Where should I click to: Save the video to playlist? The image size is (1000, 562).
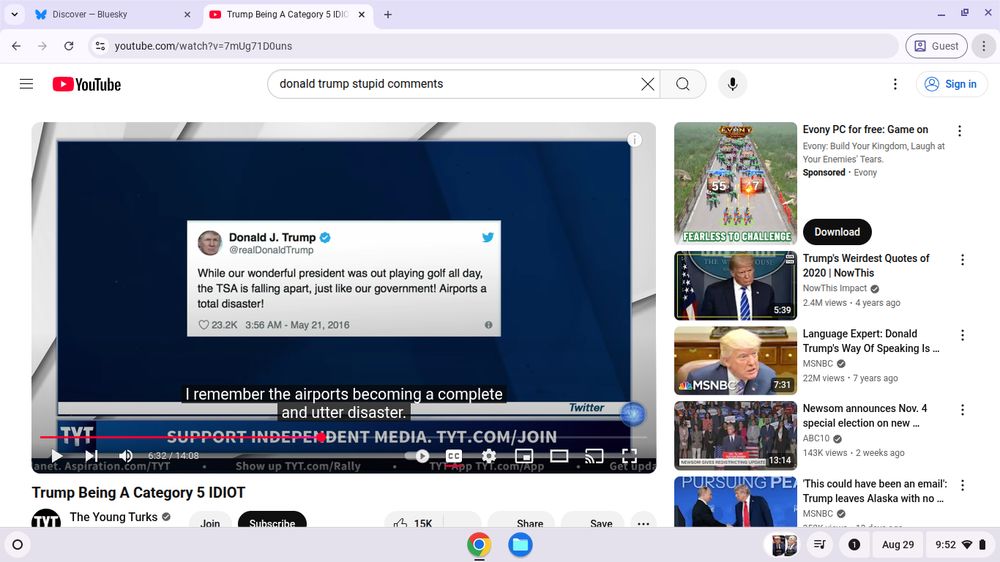click(x=592, y=522)
